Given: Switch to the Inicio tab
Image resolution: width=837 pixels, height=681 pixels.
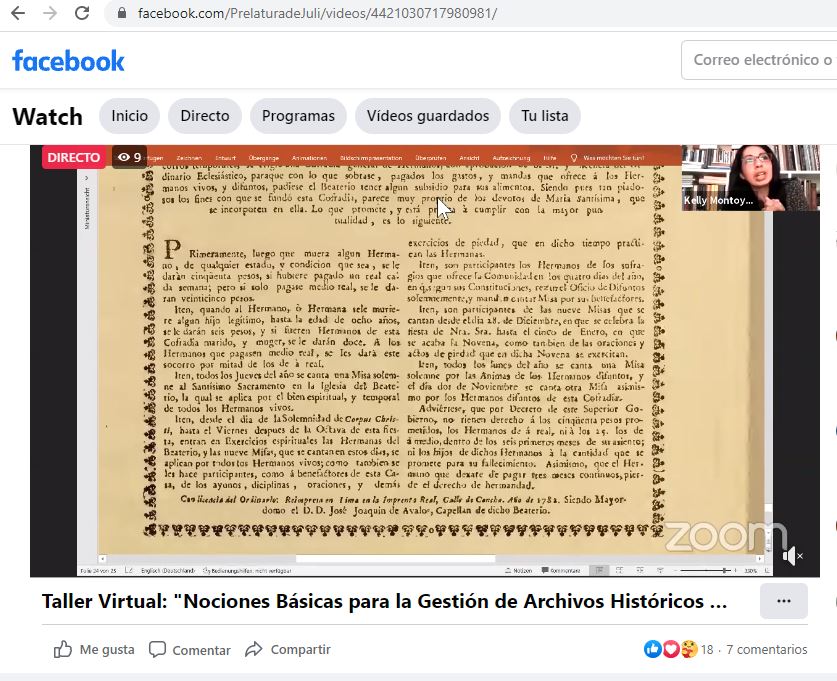Looking at the screenshot, I should coord(129,116).
